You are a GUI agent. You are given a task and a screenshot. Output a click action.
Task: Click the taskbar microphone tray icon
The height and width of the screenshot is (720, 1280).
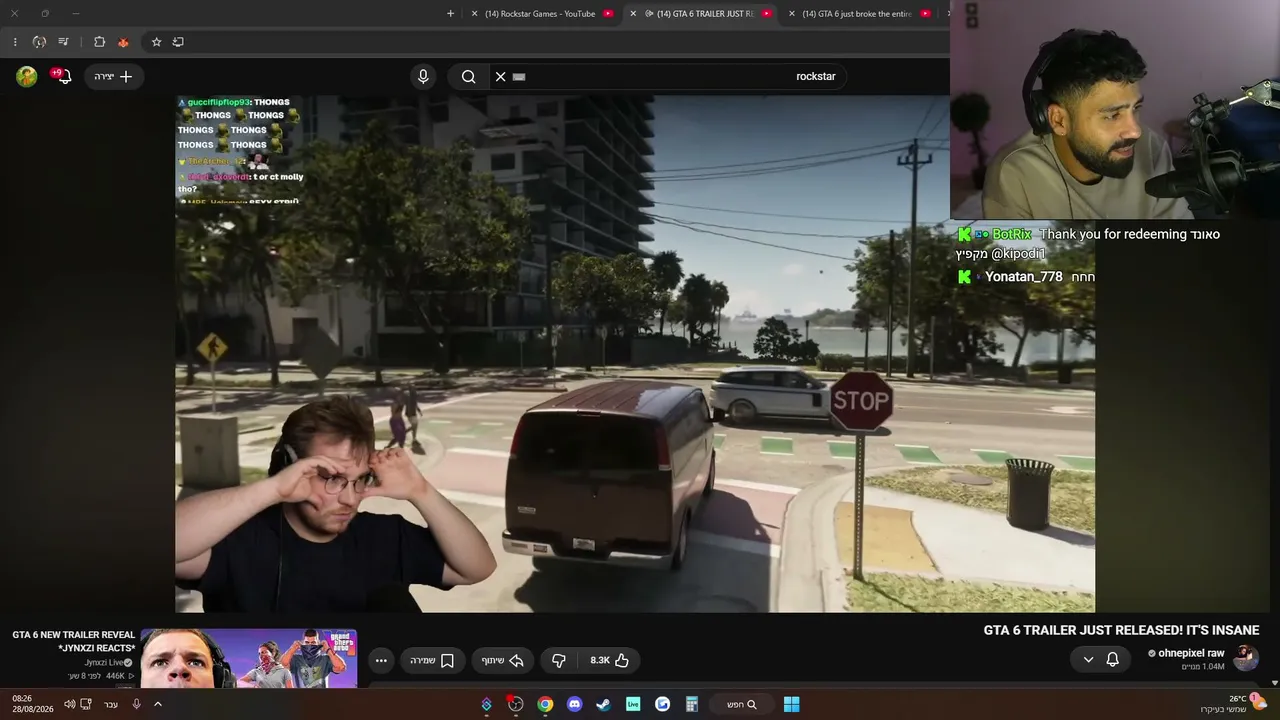137,704
